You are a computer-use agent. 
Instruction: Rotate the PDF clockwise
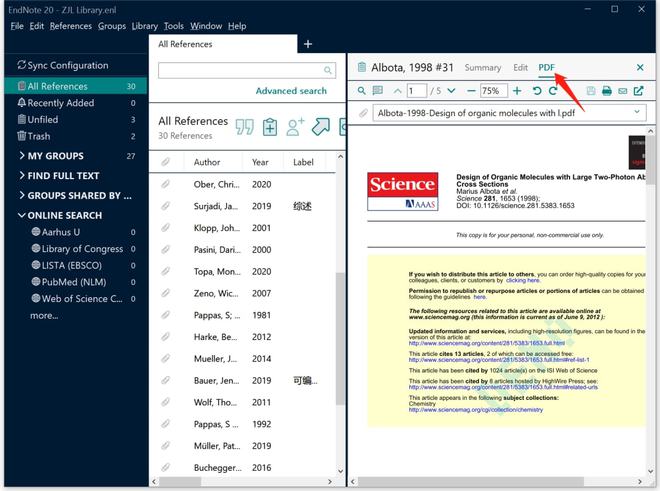tap(553, 91)
